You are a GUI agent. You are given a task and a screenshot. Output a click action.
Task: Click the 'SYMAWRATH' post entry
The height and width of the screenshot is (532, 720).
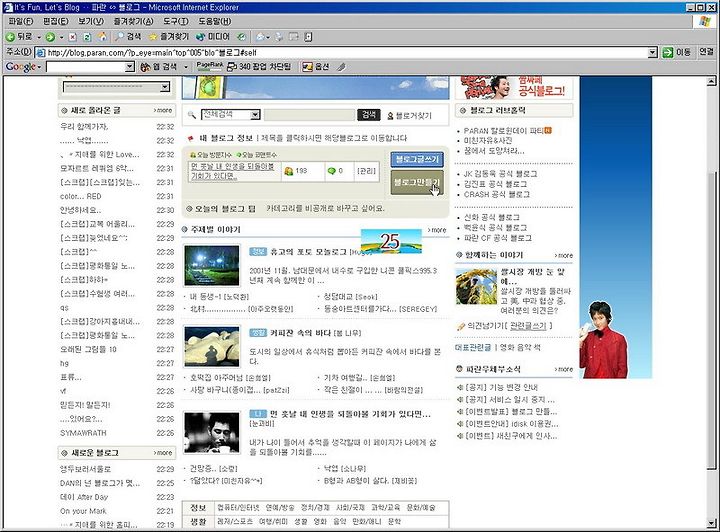click(x=83, y=433)
